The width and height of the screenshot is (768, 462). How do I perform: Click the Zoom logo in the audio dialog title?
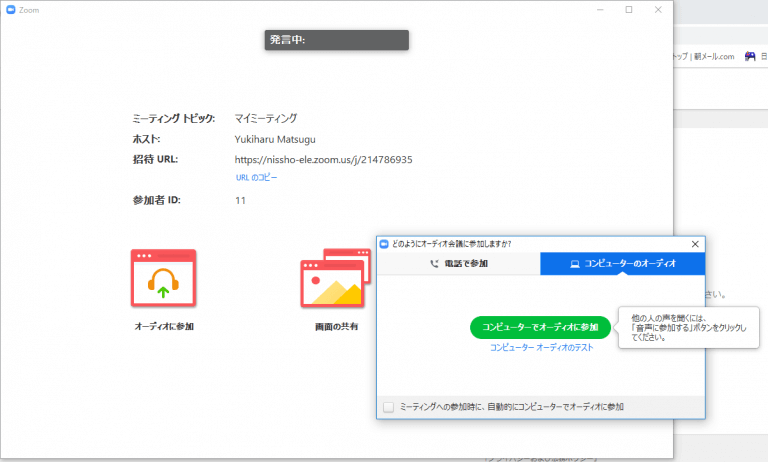pyautogui.click(x=384, y=244)
